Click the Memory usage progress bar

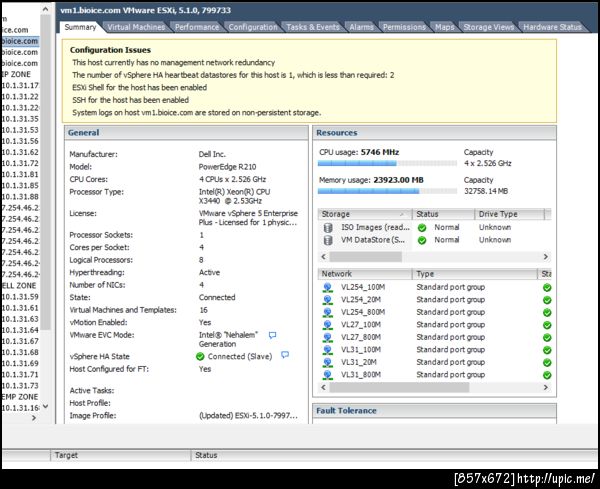(387, 191)
